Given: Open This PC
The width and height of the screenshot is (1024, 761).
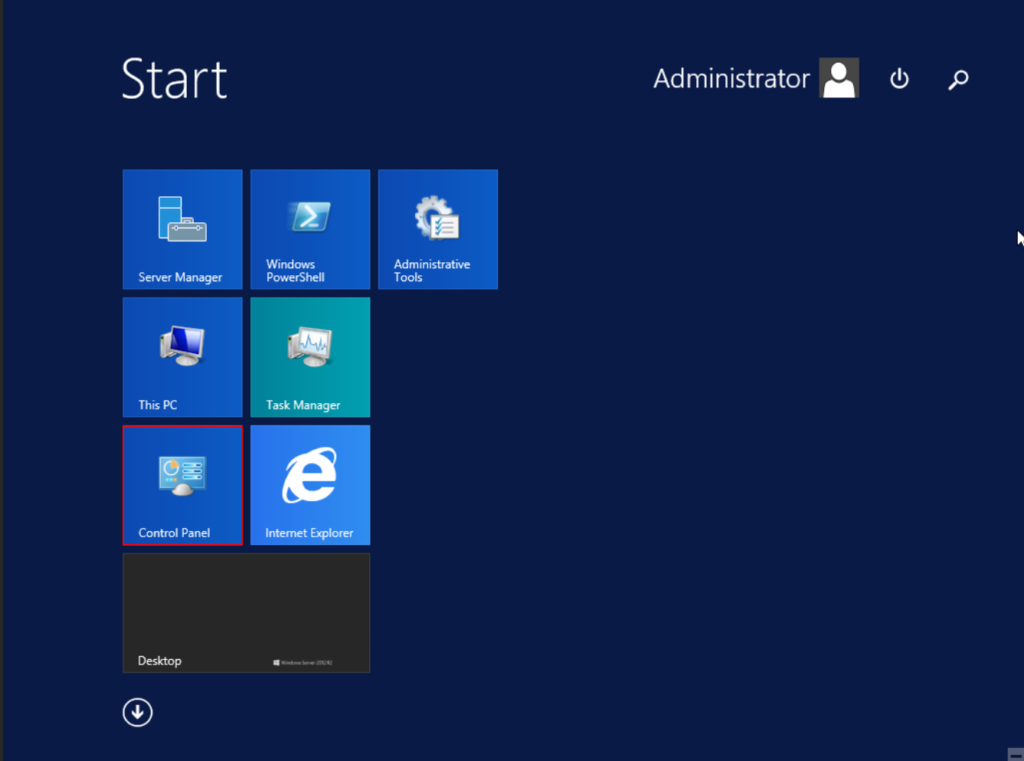Looking at the screenshot, I should [182, 357].
